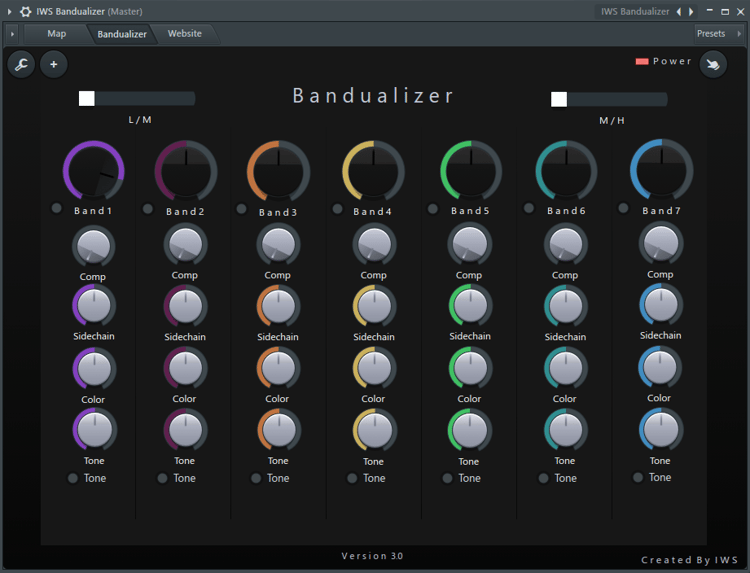Click the Band 2 Comp knob
Viewport: 750px width, 573px height.
[x=186, y=245]
